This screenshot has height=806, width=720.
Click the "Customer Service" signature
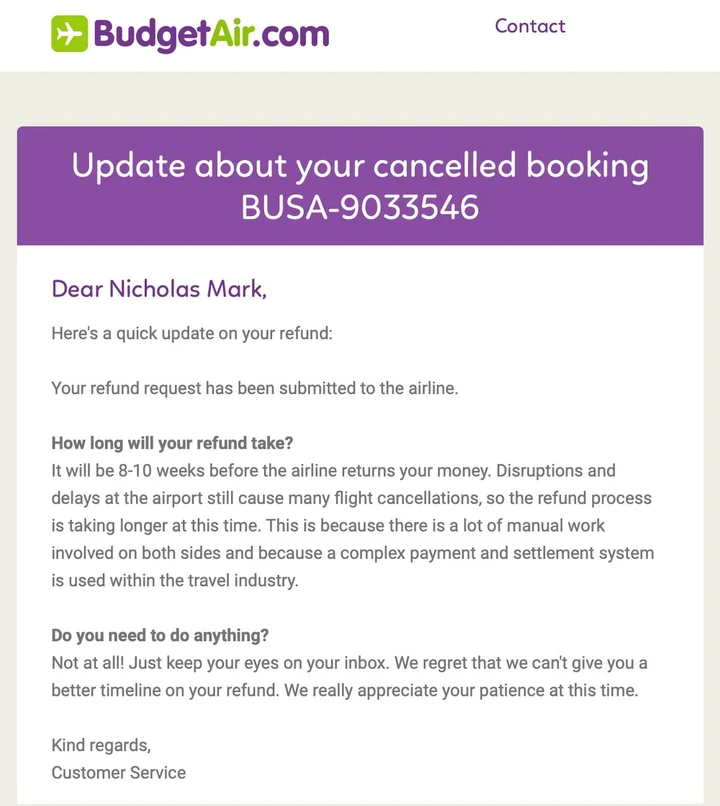click(118, 772)
